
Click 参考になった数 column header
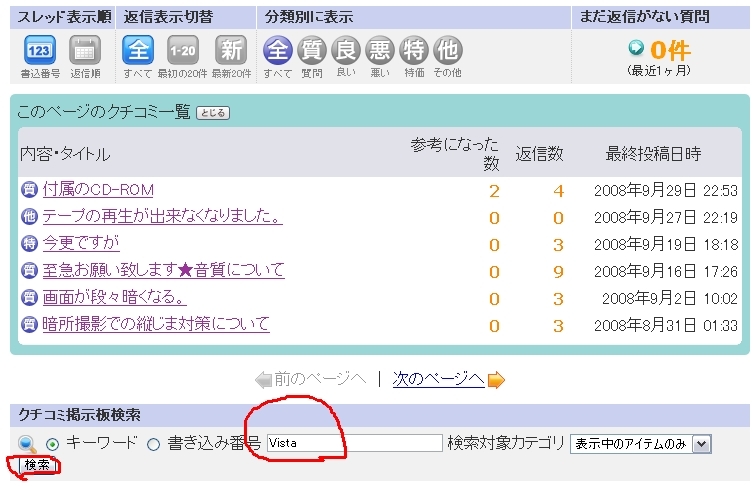[455, 154]
